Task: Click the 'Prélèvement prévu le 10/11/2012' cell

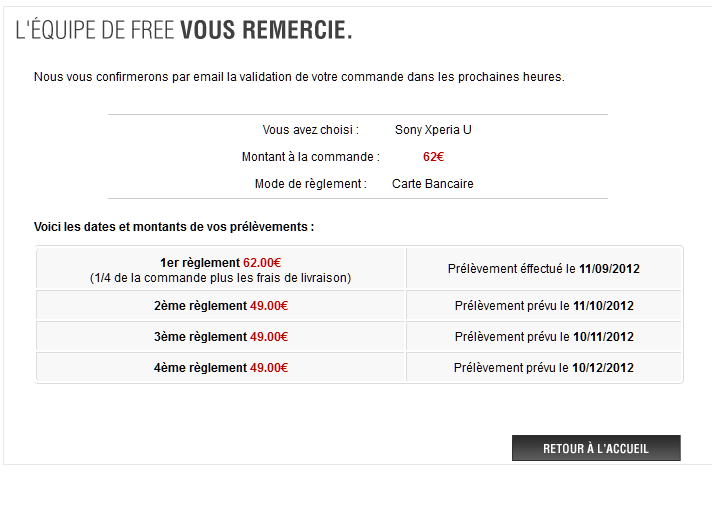Action: click(x=544, y=337)
